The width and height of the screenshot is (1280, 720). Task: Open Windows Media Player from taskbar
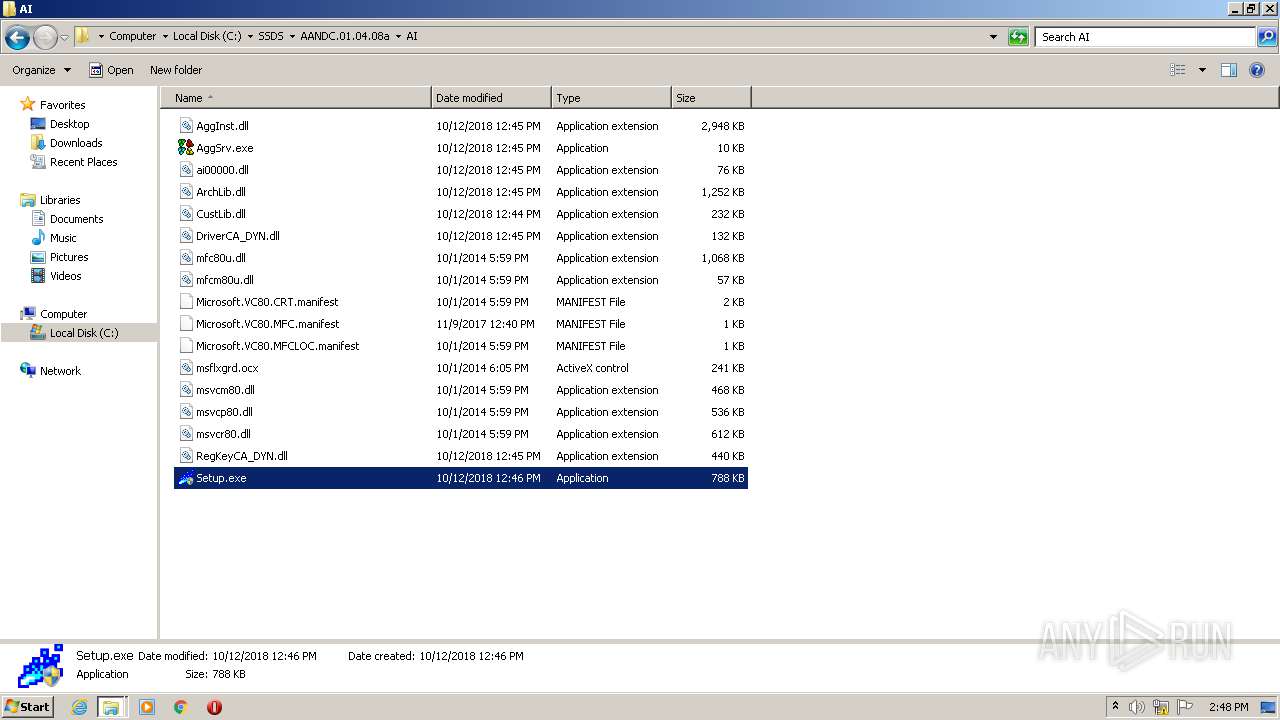point(147,707)
